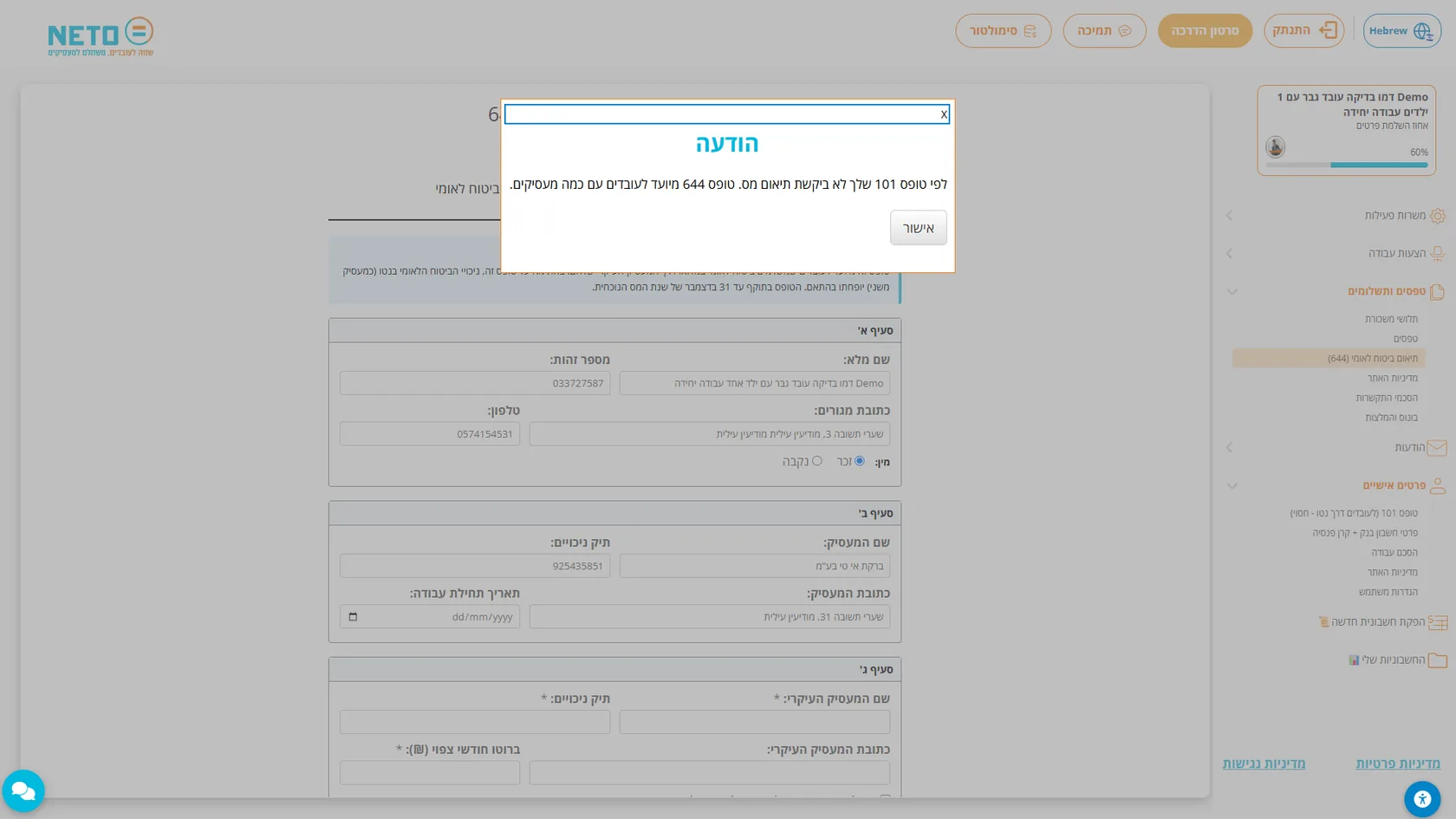Click the שם המעסיק input field
The height and width of the screenshot is (819, 1456).
tap(755, 566)
